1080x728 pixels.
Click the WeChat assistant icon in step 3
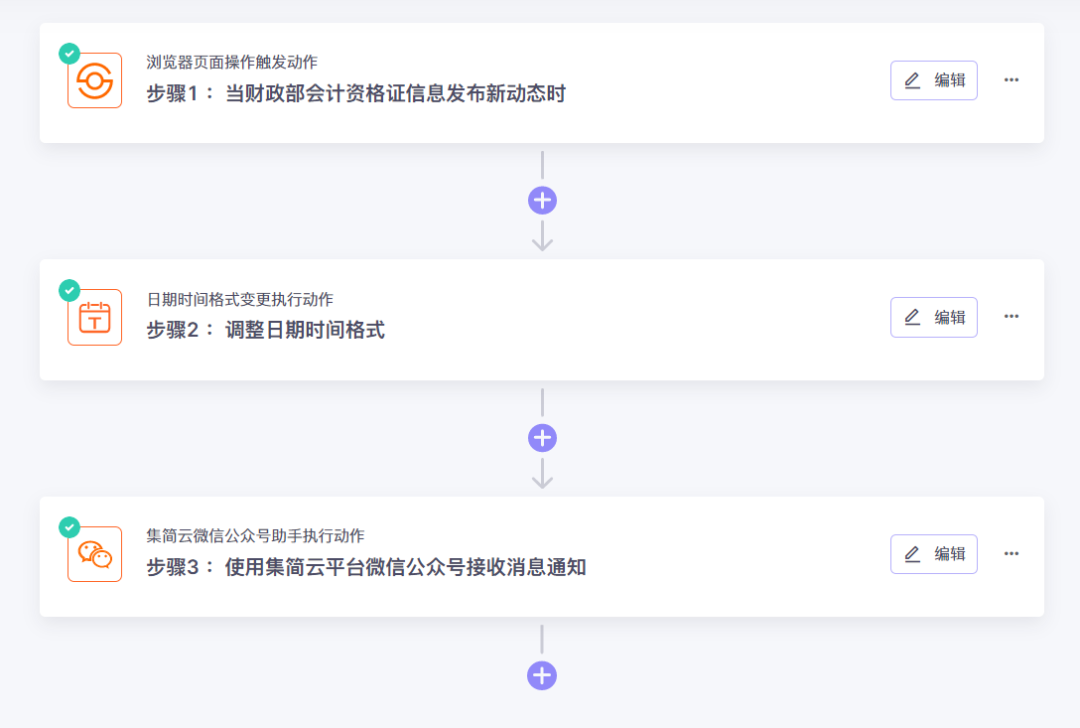95,555
